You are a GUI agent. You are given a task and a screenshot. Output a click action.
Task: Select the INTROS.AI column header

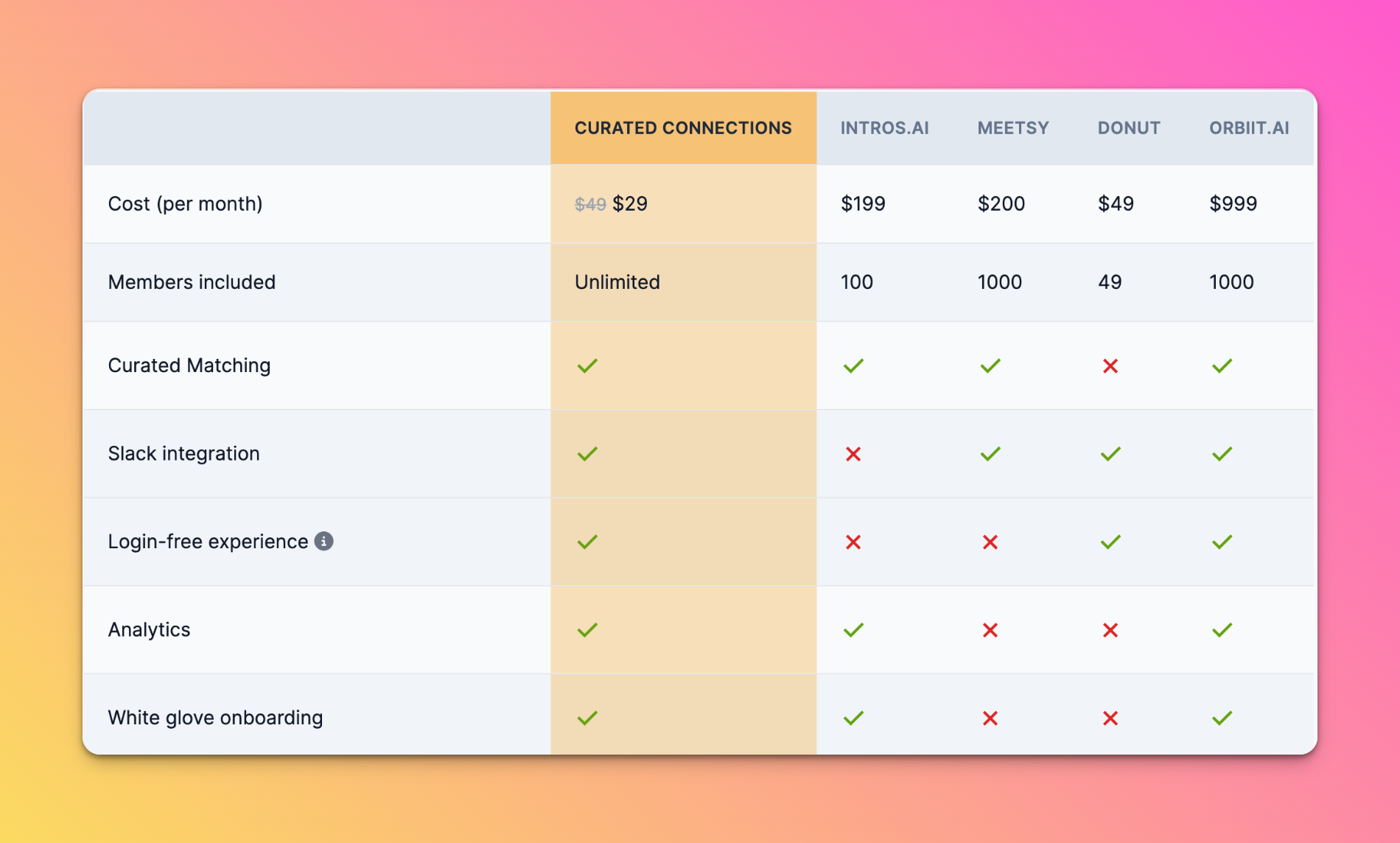point(884,128)
